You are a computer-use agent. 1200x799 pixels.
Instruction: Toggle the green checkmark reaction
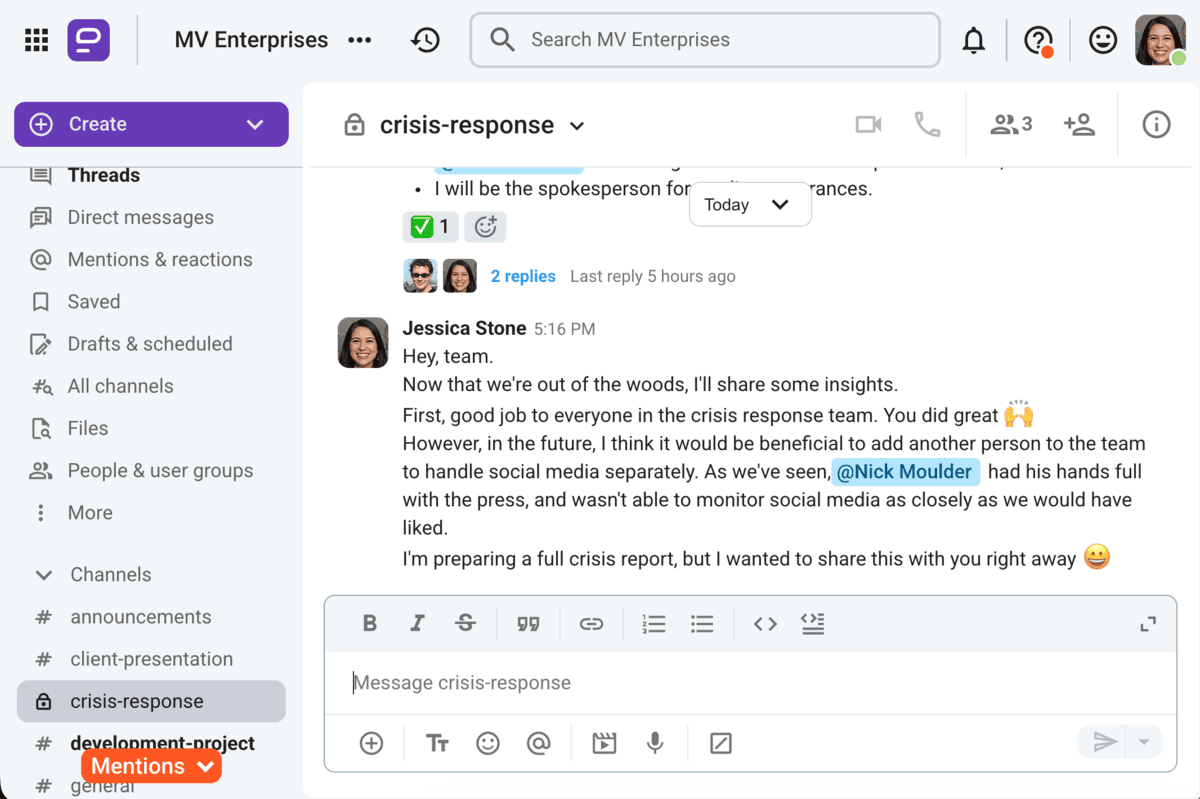430,227
